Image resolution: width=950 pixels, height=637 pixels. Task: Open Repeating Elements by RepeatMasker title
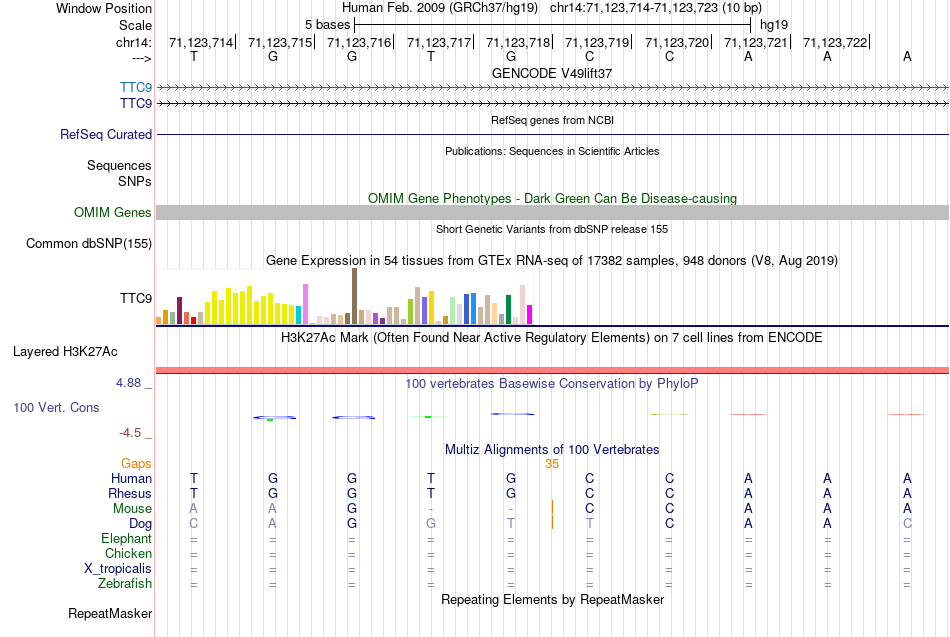(552, 599)
